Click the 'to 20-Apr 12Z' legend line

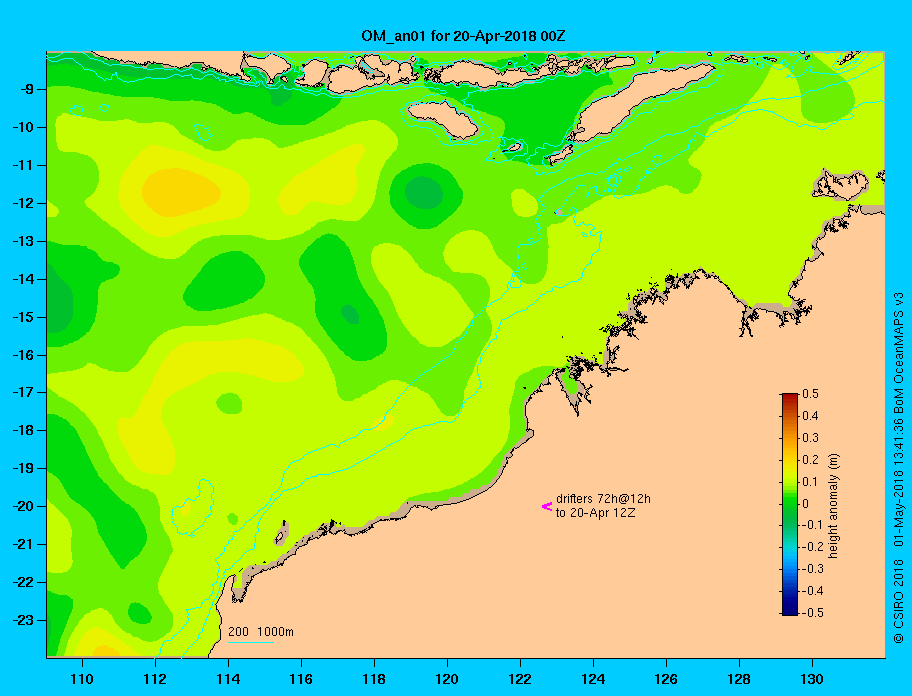click(x=595, y=513)
